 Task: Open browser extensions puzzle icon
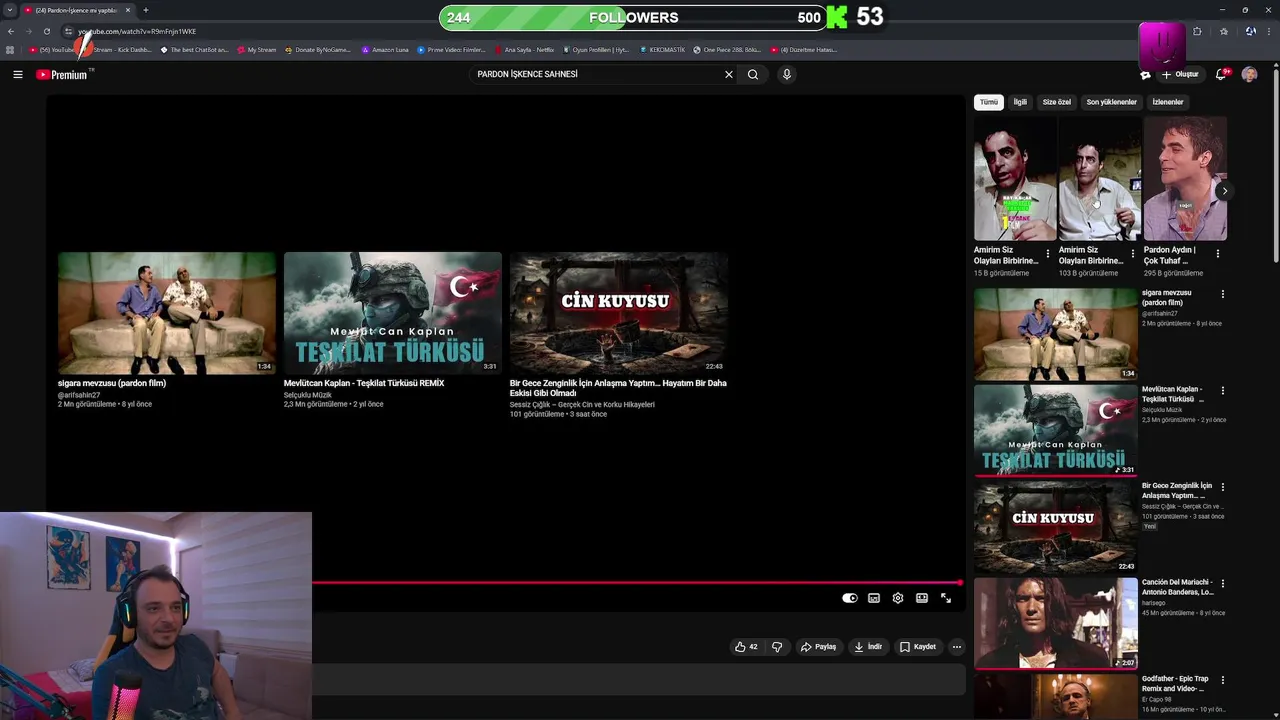pos(1197,31)
